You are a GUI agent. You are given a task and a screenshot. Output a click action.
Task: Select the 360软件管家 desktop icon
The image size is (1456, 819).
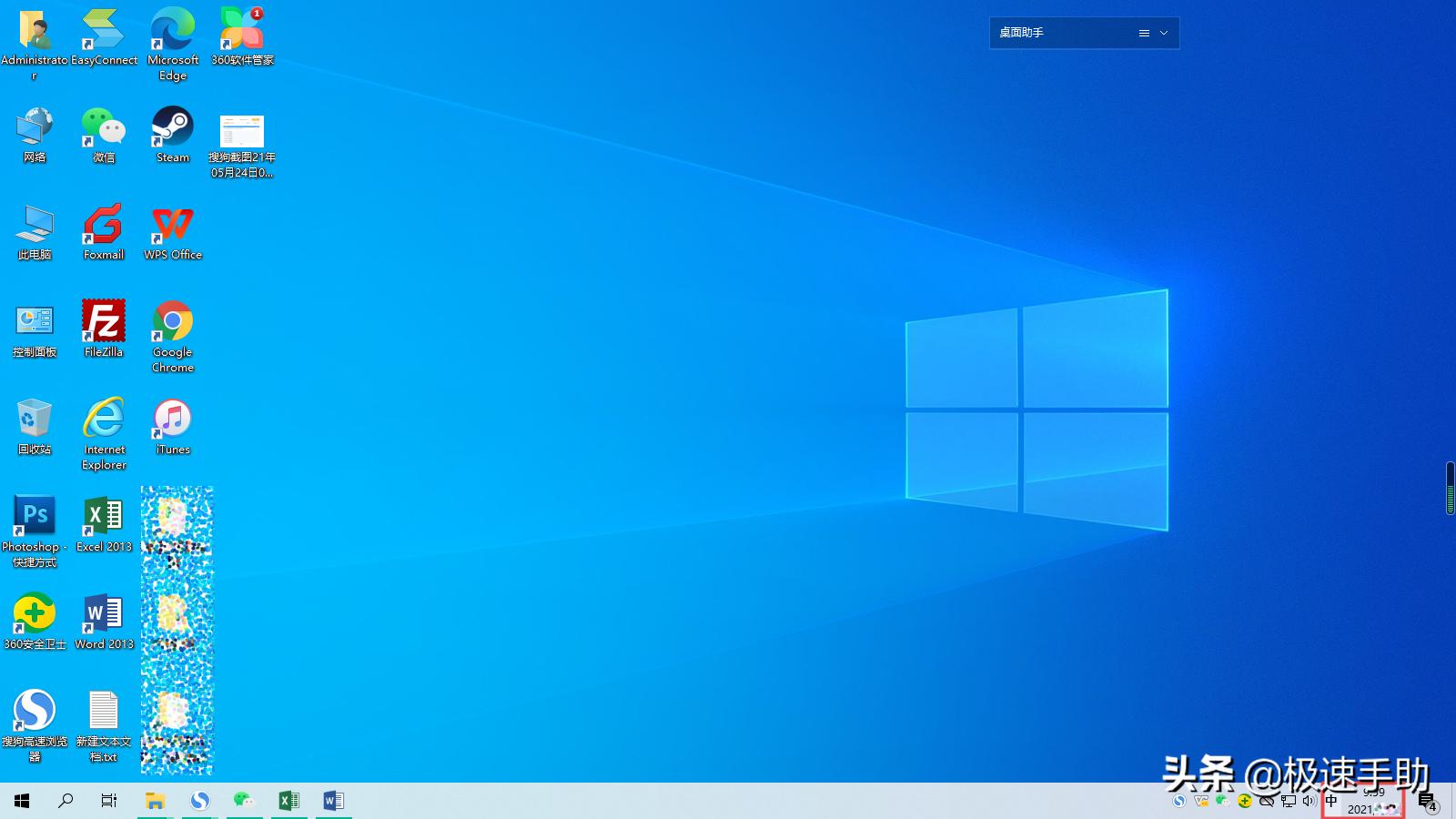pyautogui.click(x=242, y=30)
